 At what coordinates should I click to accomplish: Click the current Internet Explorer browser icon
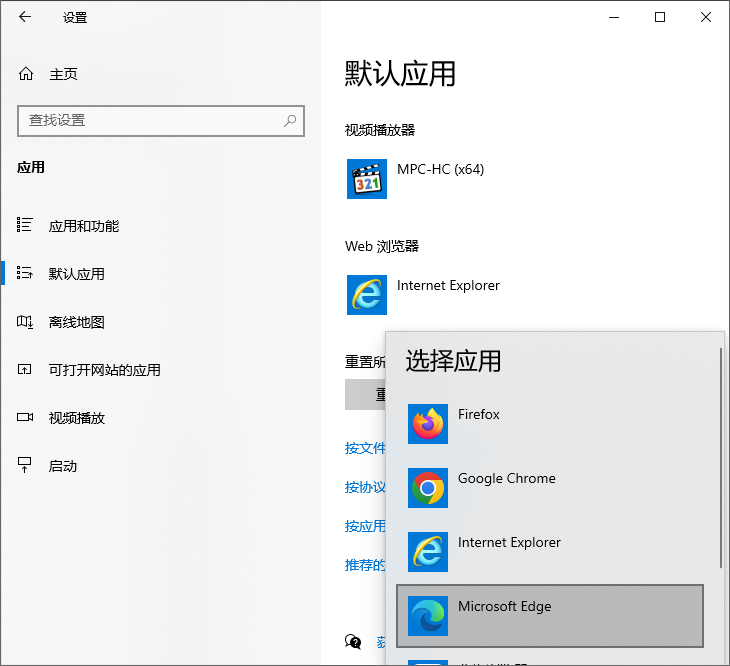(367, 295)
